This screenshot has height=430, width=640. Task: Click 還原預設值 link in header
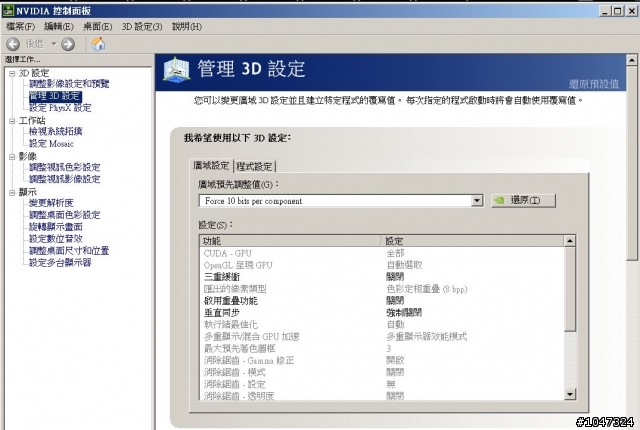(x=594, y=84)
